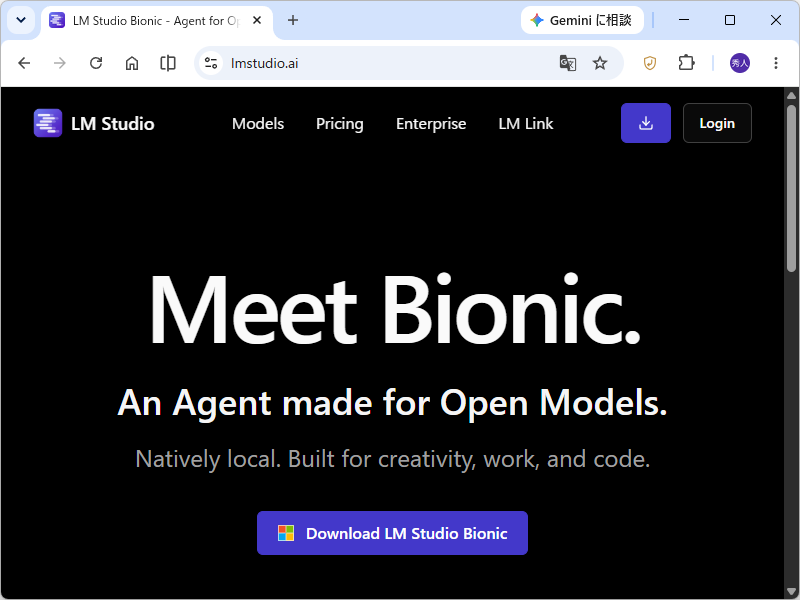
Task: Click the LM Studio logo icon
Action: tap(48, 123)
